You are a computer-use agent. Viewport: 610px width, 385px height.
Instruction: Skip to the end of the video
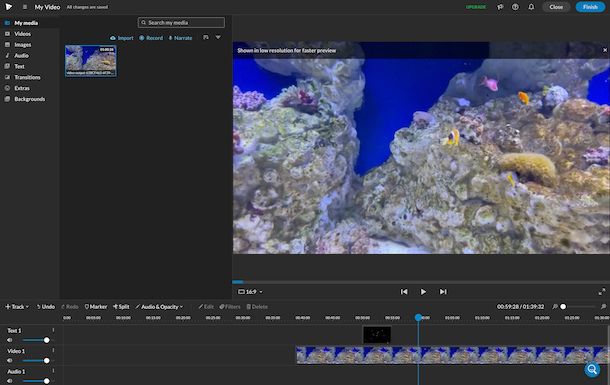pos(443,292)
